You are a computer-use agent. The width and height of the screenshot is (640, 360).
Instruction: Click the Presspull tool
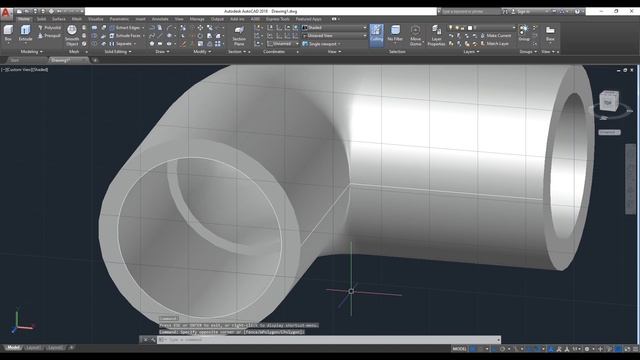click(x=49, y=36)
